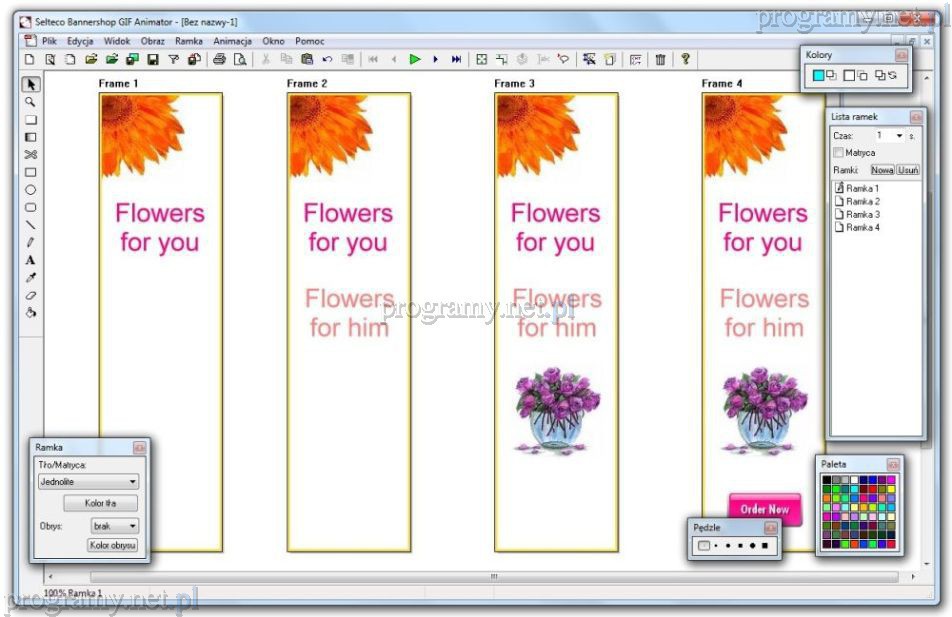This screenshot has width=952, height=617.
Task: Open the Ramka menu in the menu bar
Action: pos(188,42)
